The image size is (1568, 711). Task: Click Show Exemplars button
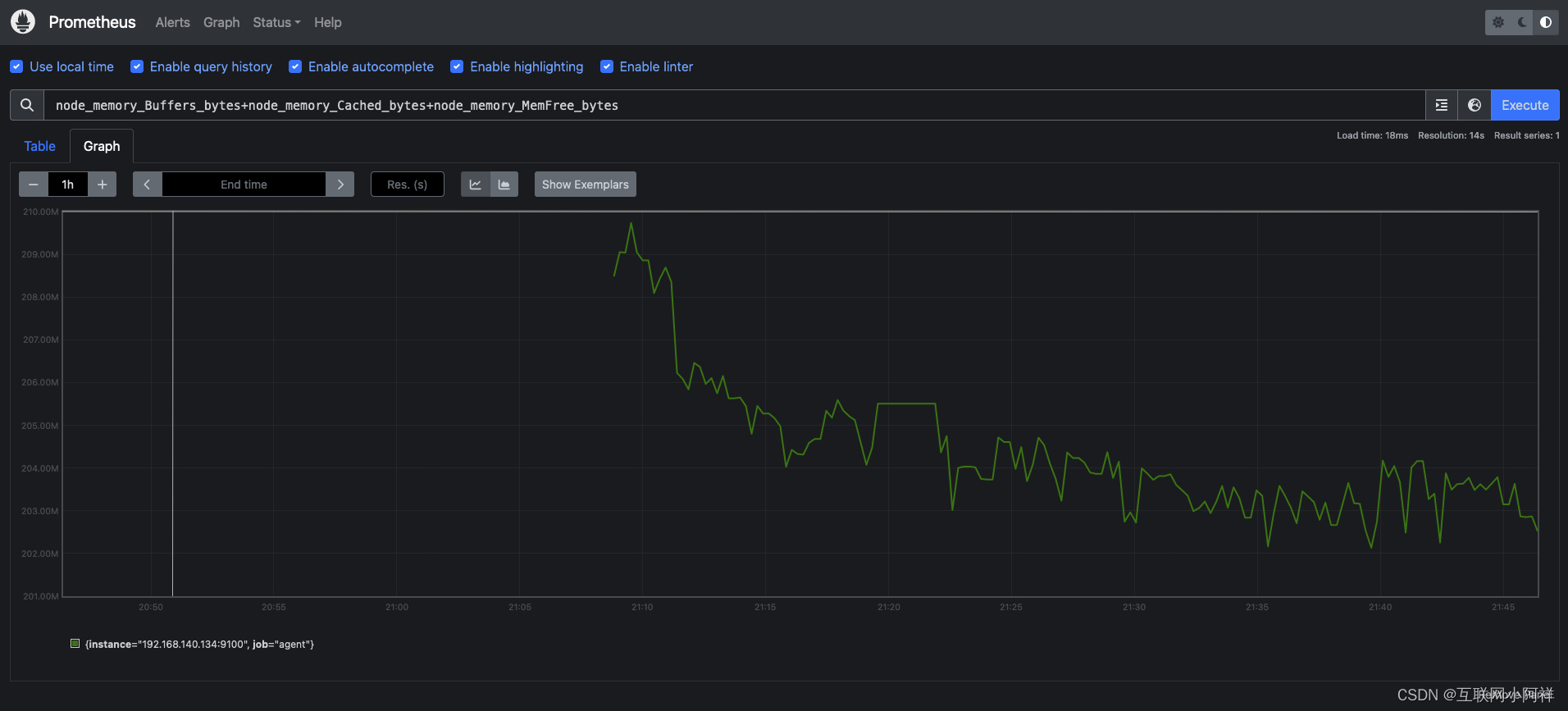pos(586,185)
